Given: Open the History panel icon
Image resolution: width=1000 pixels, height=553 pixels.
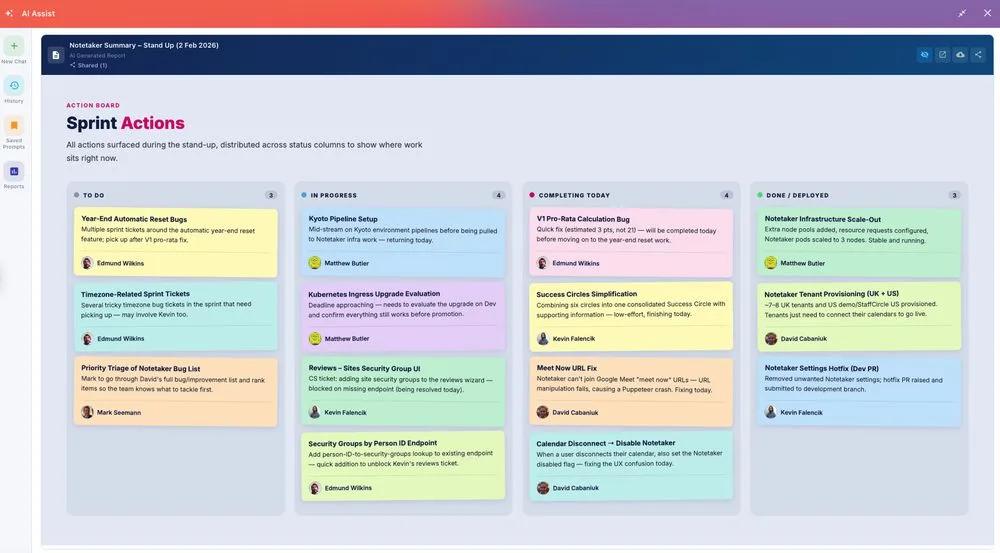Looking at the screenshot, I should (x=14, y=85).
